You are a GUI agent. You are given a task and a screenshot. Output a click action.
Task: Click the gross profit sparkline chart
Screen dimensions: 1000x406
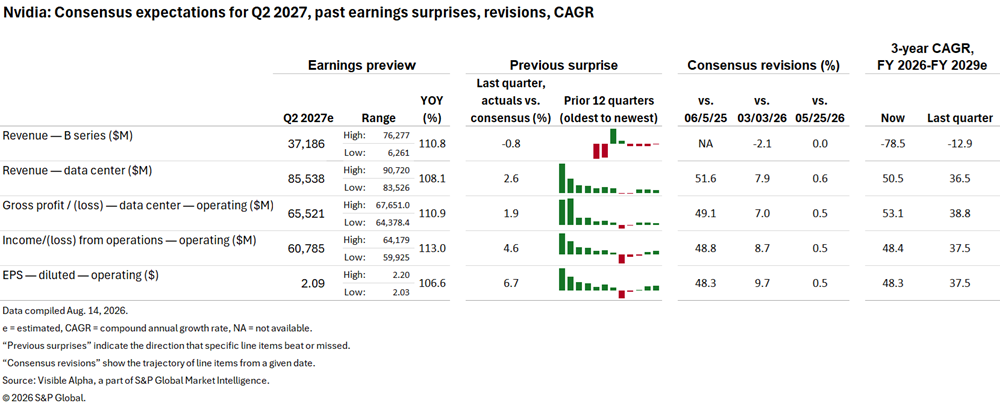[x=609, y=214]
